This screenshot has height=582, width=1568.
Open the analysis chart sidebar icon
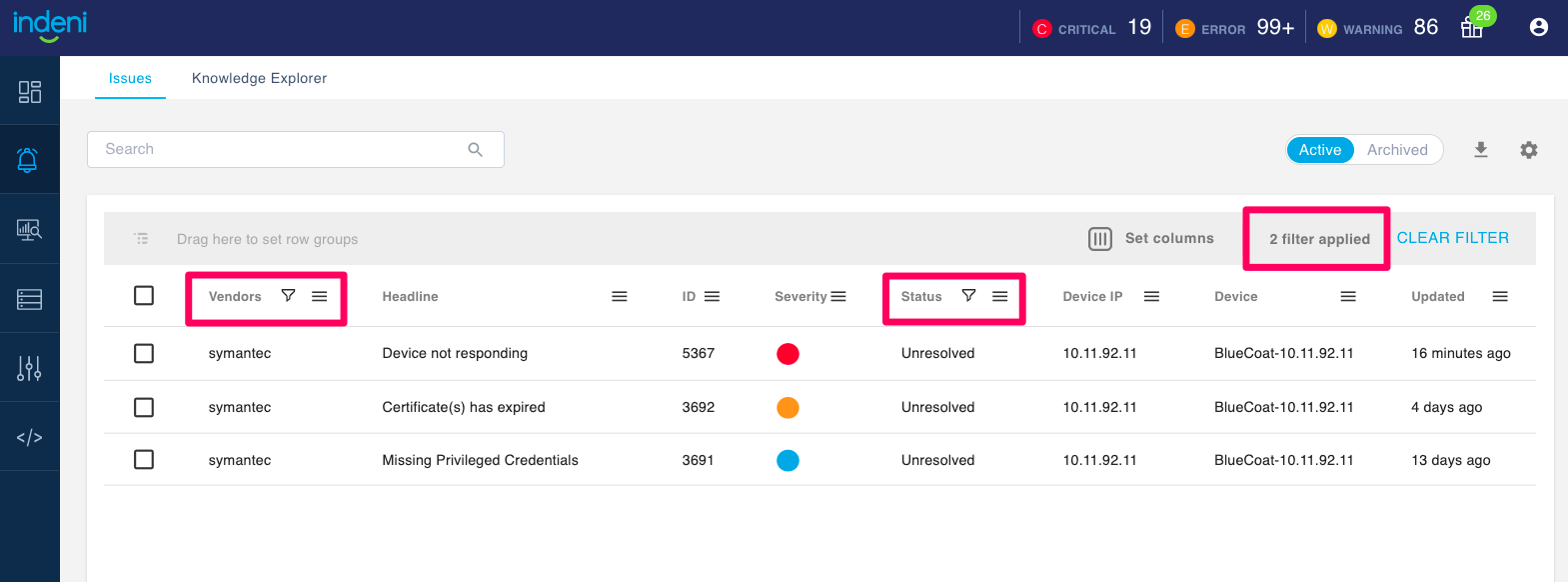tap(29, 230)
